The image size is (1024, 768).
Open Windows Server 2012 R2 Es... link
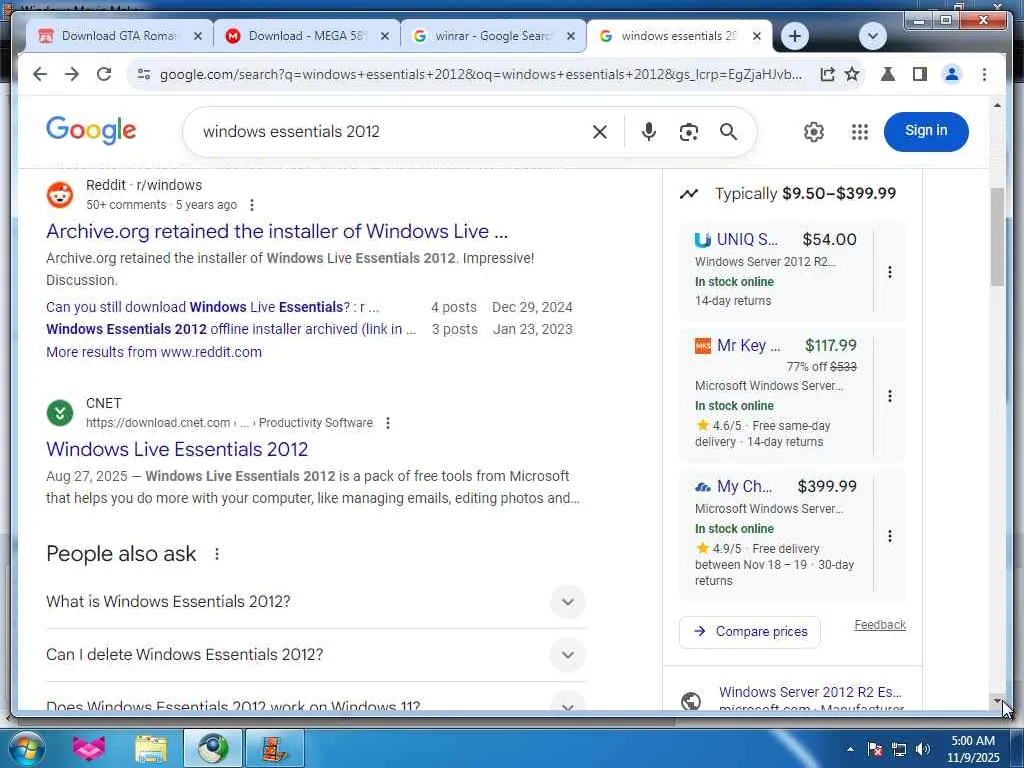(x=810, y=692)
